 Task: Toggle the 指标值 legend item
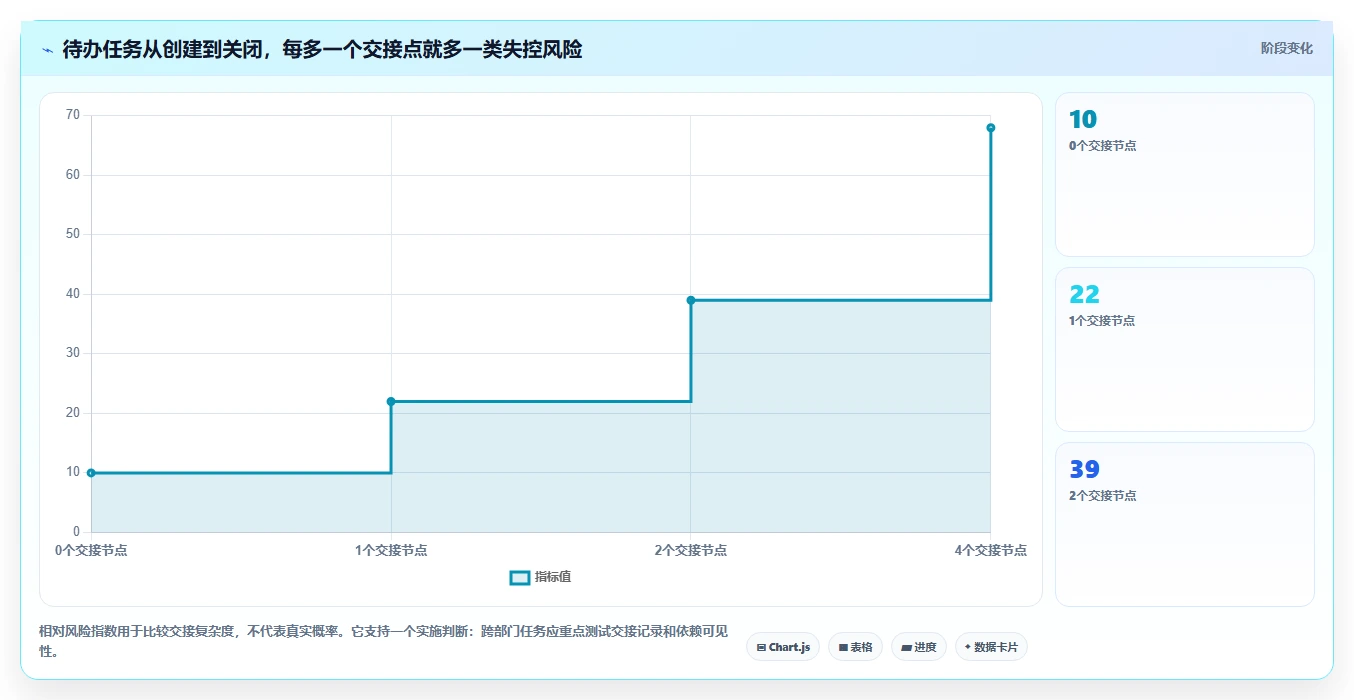click(541, 577)
